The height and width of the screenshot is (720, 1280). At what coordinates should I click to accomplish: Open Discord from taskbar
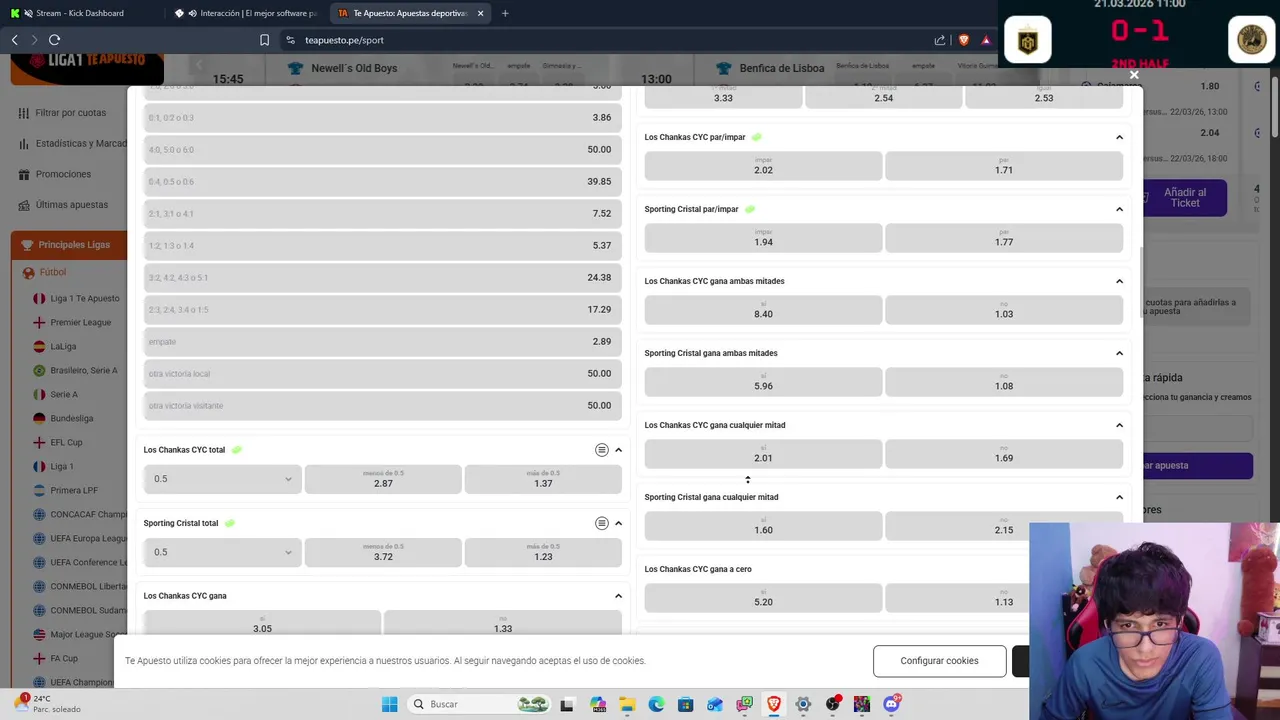(891, 704)
